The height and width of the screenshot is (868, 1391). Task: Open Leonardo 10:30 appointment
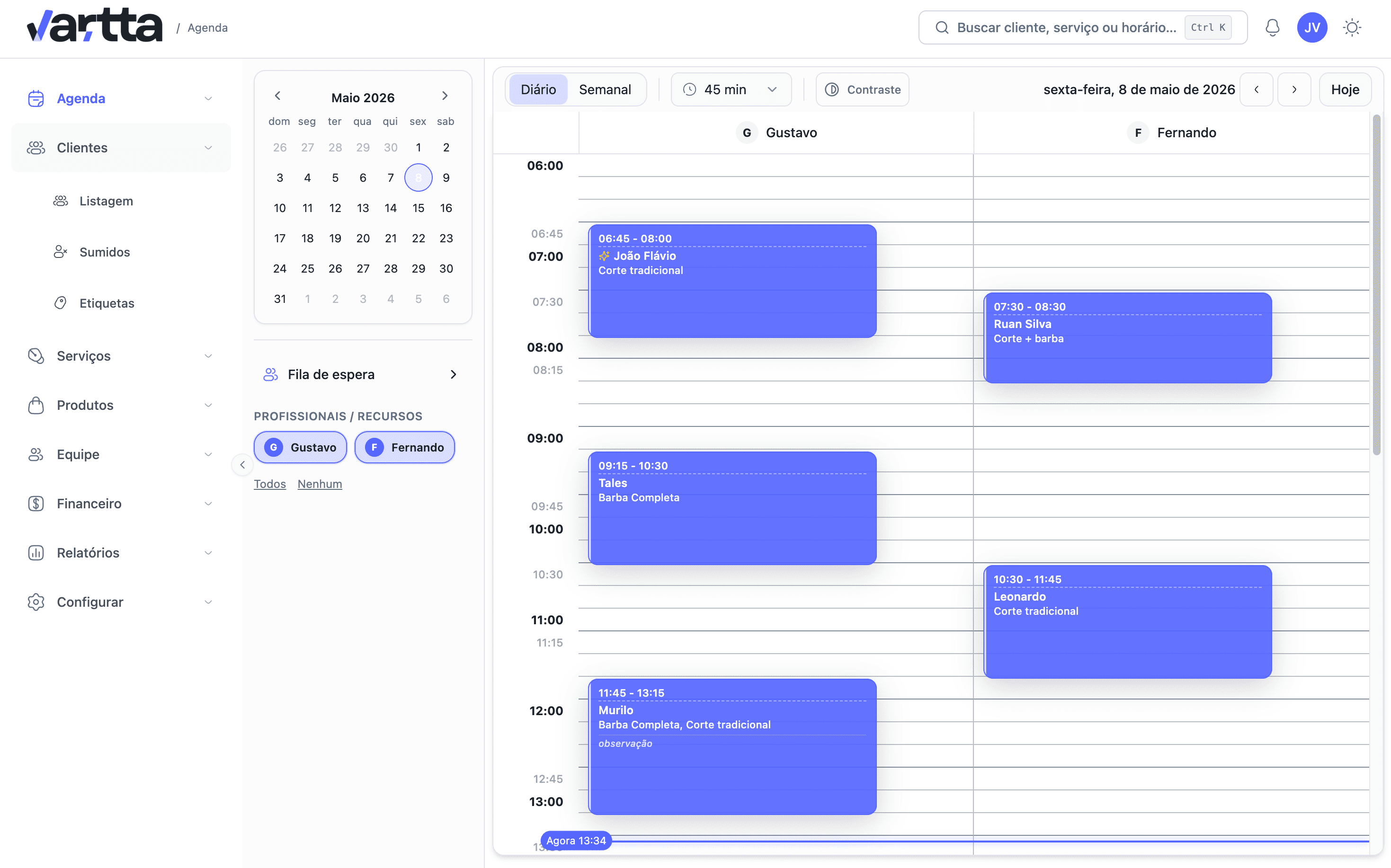[1127, 622]
